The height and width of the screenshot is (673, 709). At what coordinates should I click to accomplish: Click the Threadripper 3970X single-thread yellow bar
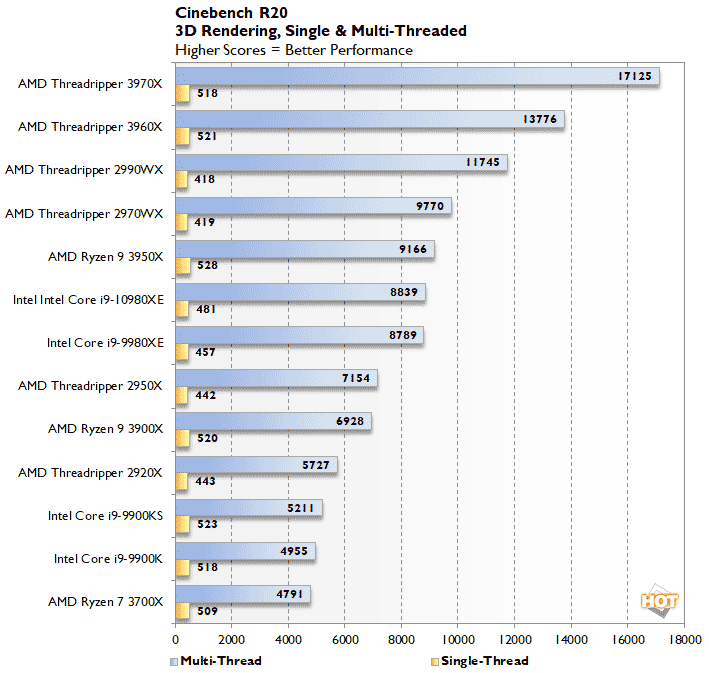coord(183,93)
